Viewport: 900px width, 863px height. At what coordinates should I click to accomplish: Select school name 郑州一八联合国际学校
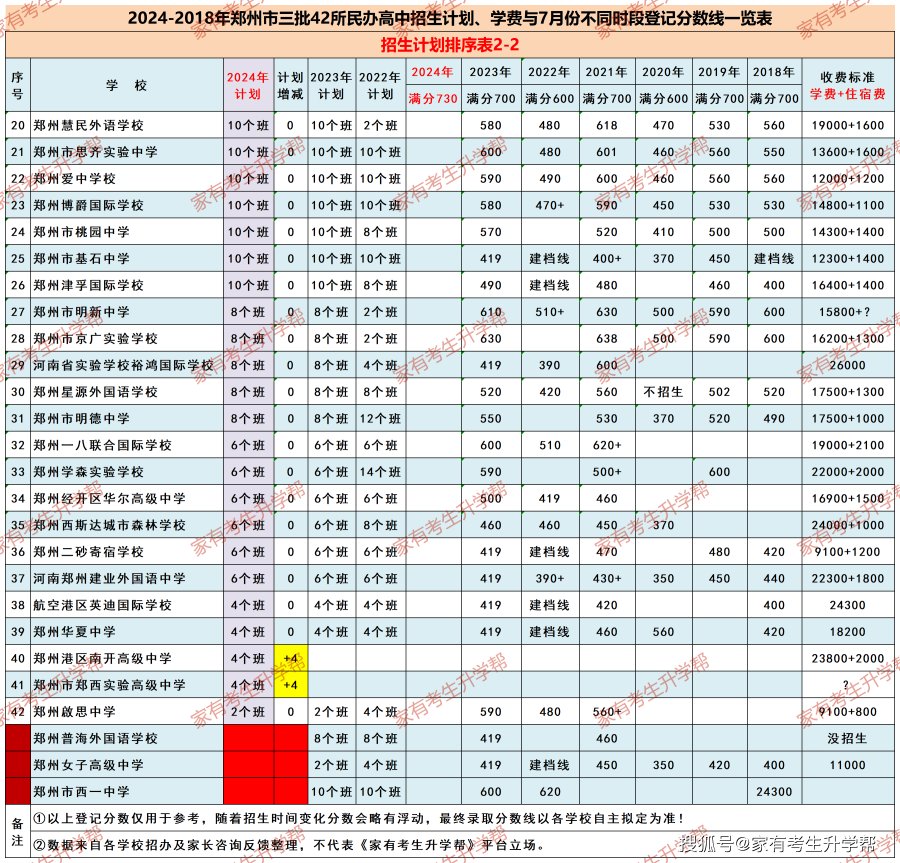tap(102, 445)
